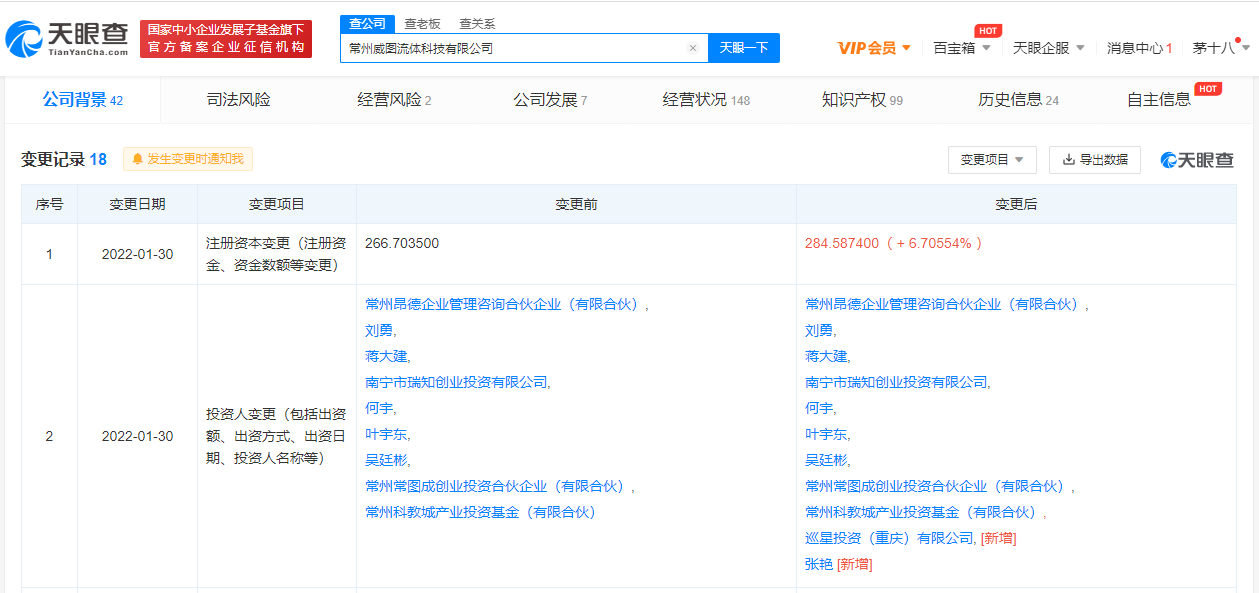Screen dimensions: 1259x593
Task: Switch to the 司法风险 tab
Action: tap(238, 100)
